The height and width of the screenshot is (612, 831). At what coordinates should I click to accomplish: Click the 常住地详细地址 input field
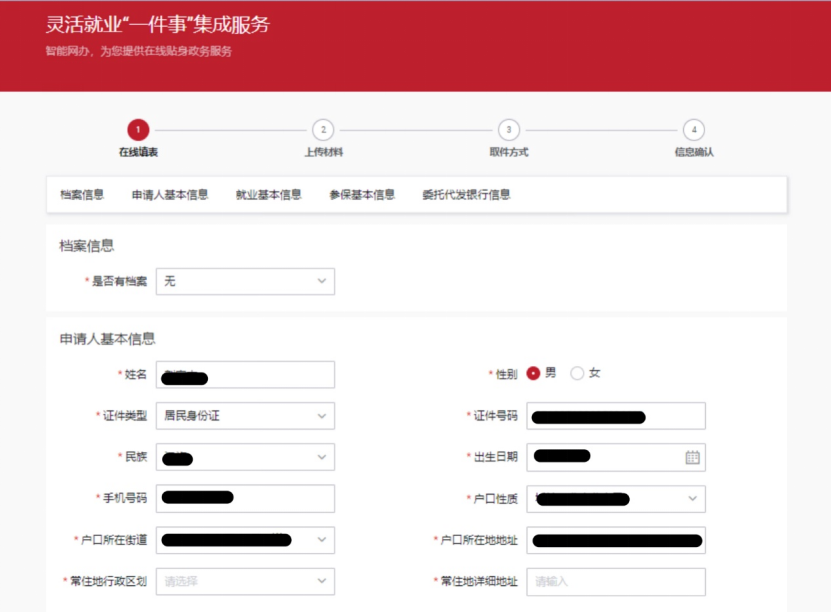click(615, 581)
